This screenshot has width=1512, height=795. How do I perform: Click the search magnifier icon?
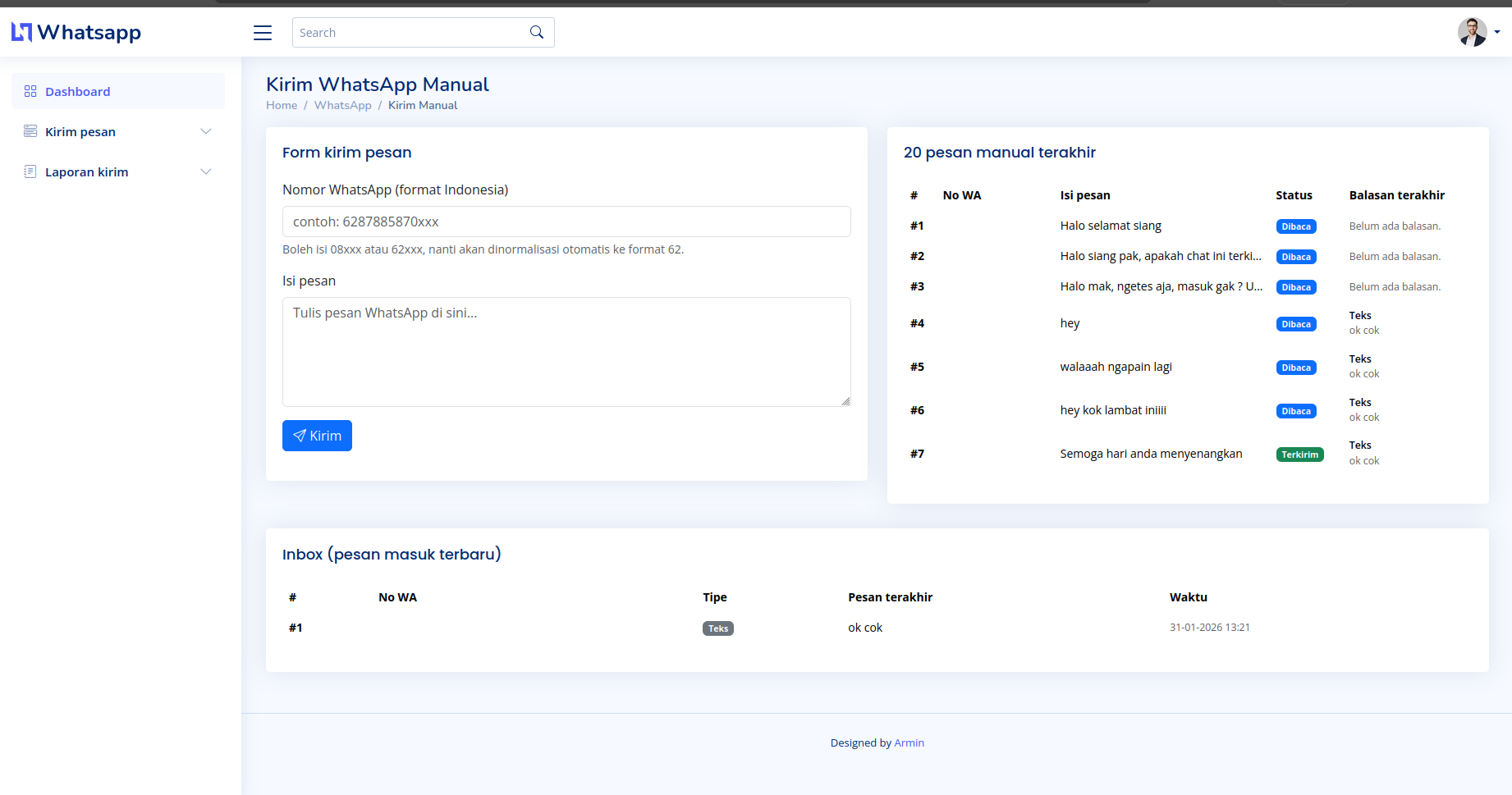[x=537, y=32]
